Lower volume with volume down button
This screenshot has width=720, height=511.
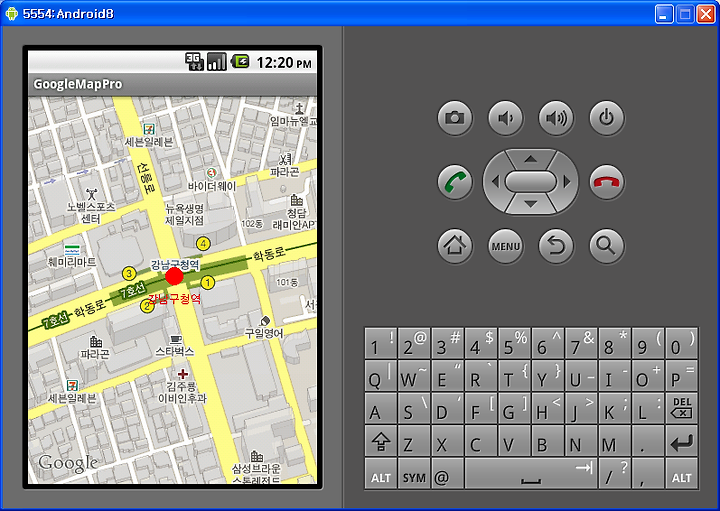(505, 118)
